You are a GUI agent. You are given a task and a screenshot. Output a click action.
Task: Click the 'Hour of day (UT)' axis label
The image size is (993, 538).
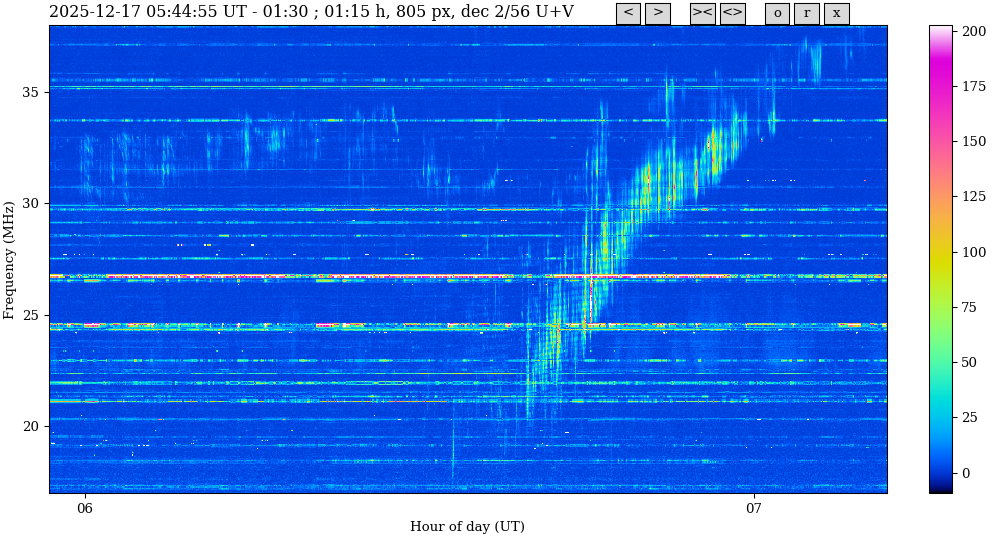point(467,527)
